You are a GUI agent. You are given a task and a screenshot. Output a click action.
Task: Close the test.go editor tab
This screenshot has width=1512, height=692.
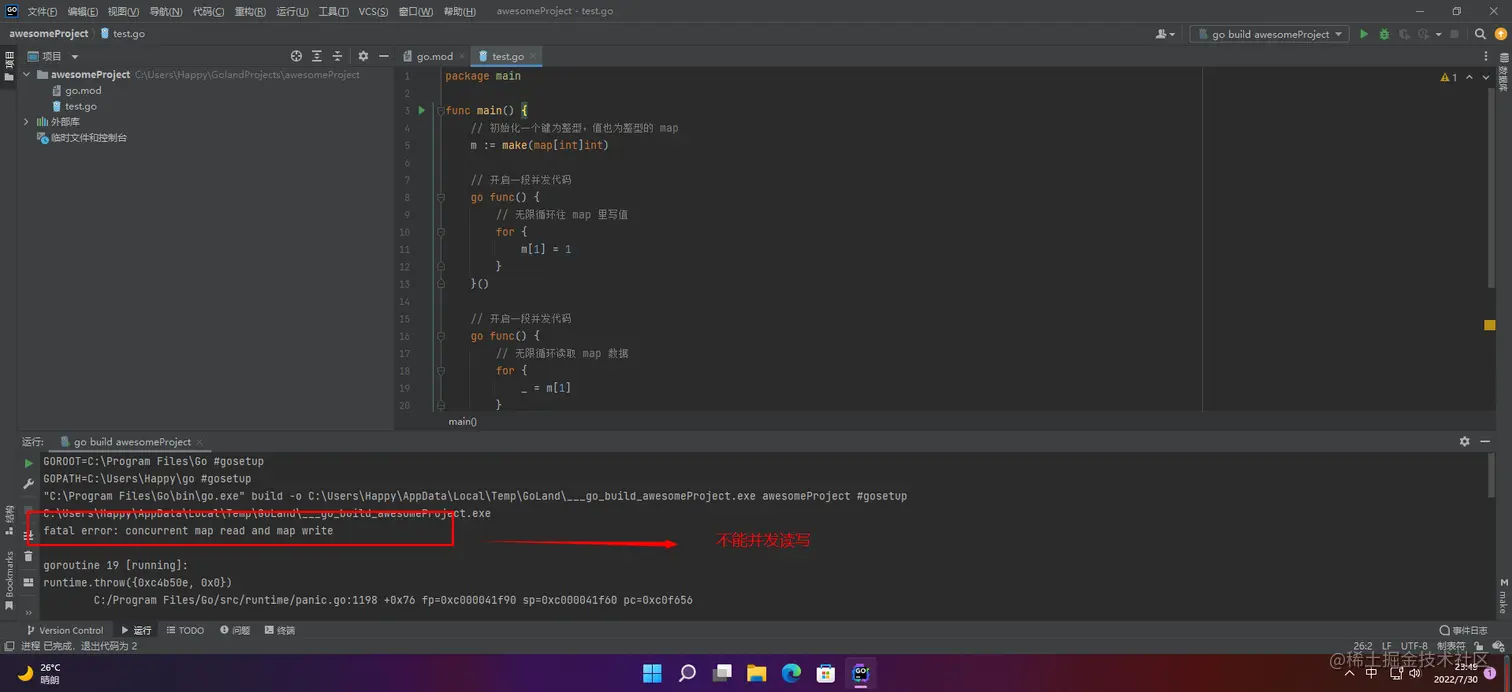[x=533, y=56]
